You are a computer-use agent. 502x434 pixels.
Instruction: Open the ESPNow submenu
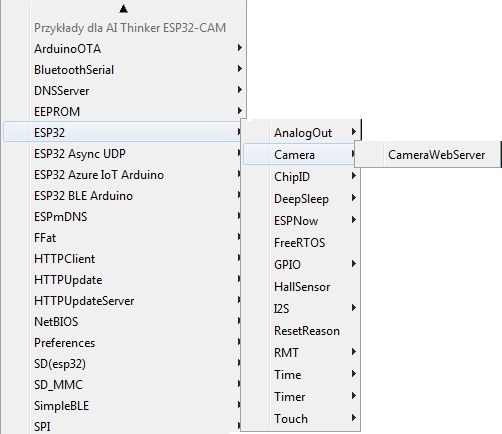[301, 221]
